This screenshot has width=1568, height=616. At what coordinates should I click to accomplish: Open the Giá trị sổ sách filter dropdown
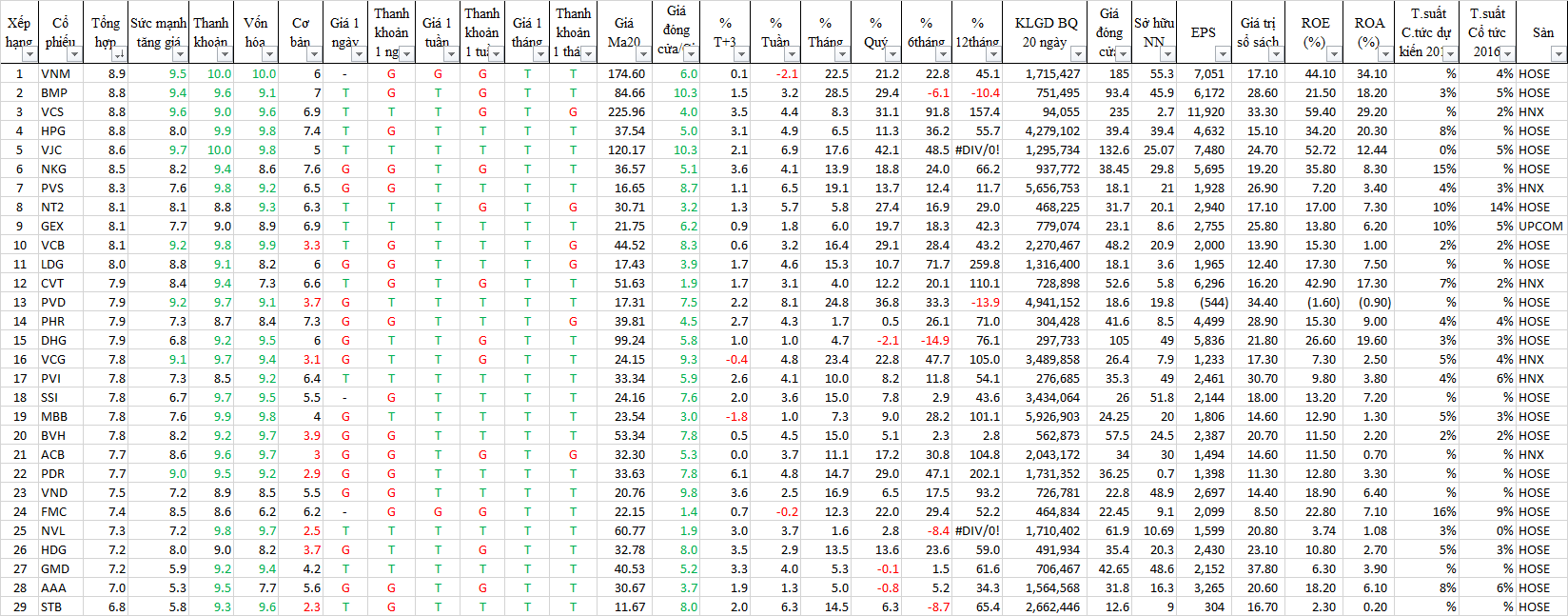pos(1277,54)
